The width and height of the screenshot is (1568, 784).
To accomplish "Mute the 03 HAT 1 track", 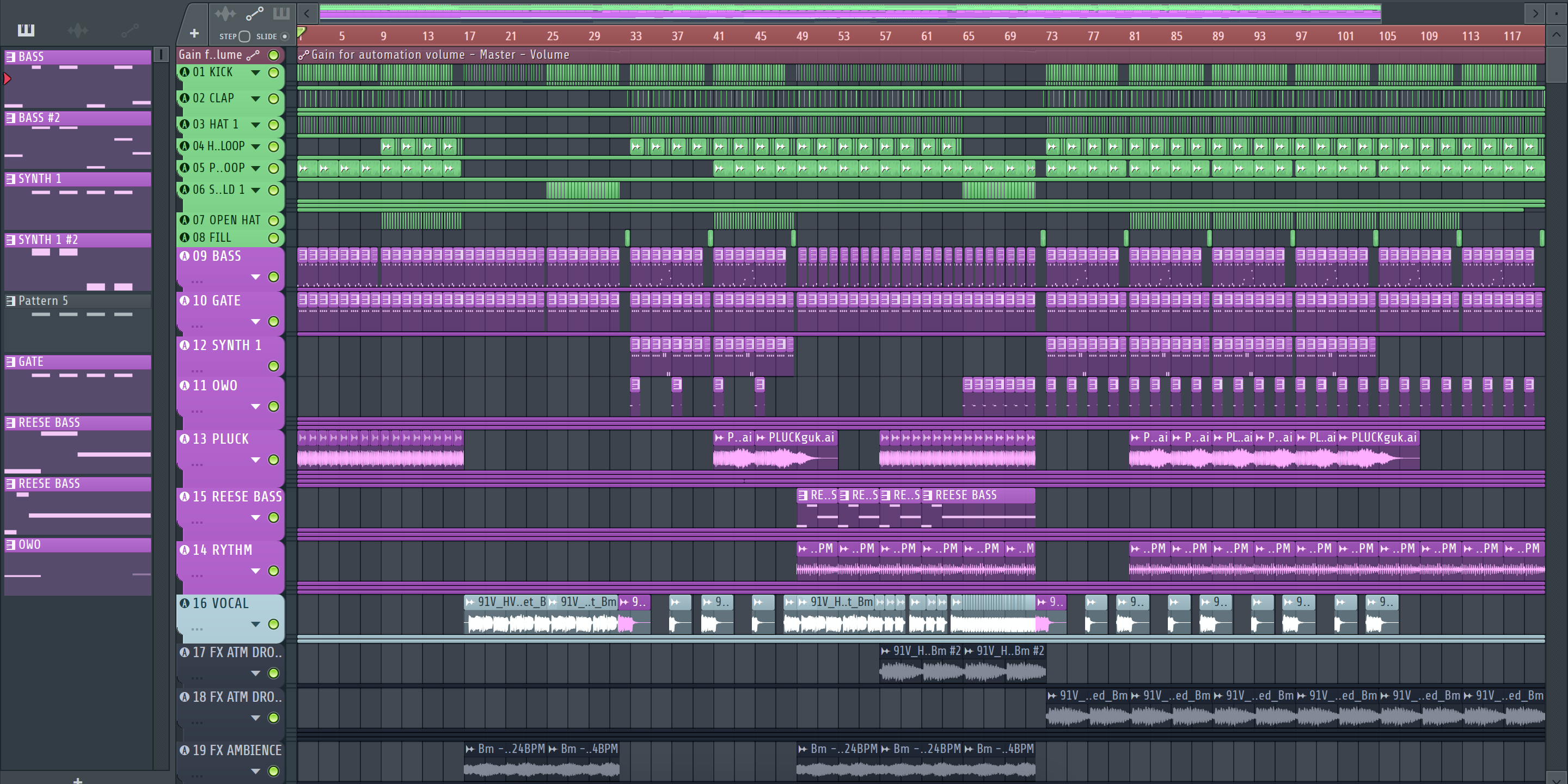I will click(x=274, y=125).
